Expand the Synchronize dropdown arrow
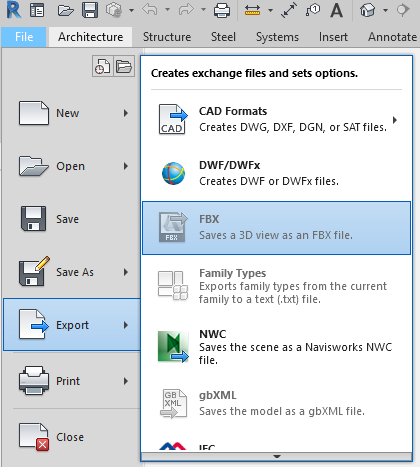The width and height of the screenshot is (420, 467). 132,10
